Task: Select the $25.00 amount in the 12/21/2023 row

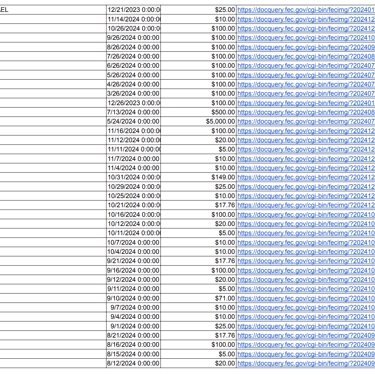Action: tap(199, 10)
